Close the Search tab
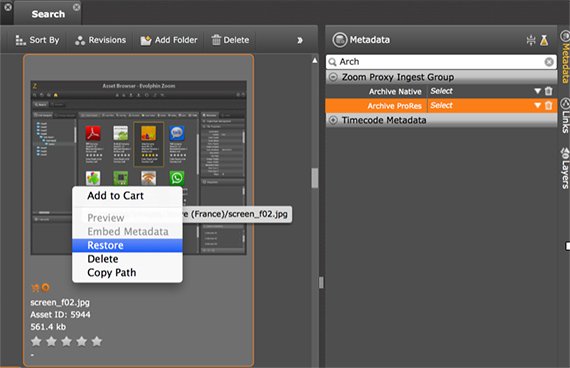This screenshot has width=570, height=368. pos(76,7)
